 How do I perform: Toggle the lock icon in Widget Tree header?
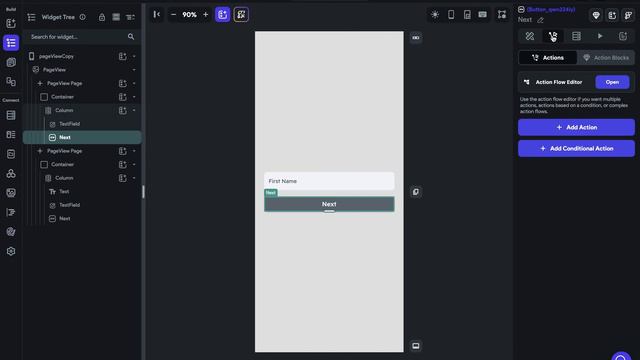102,17
